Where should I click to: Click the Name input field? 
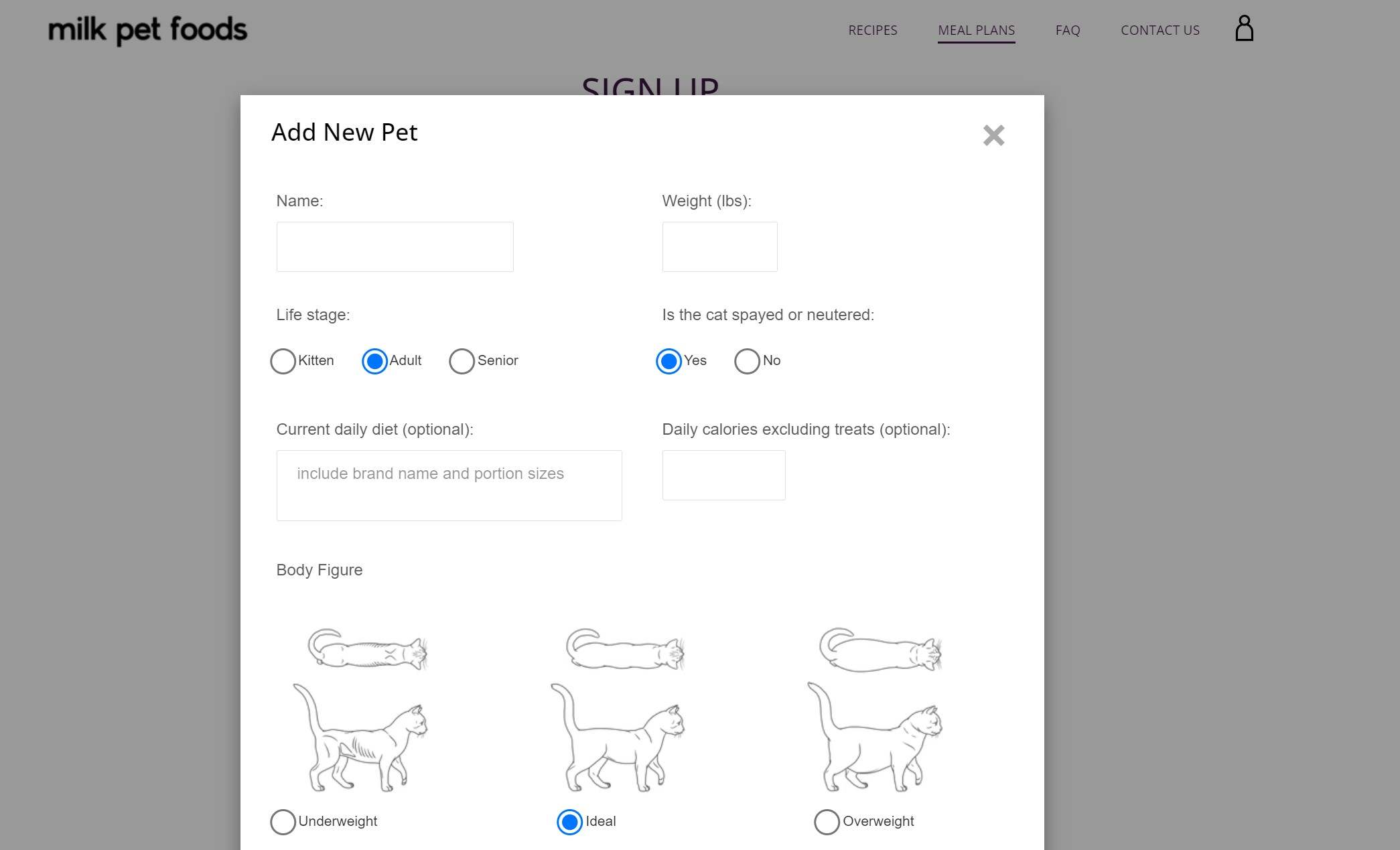(x=395, y=246)
